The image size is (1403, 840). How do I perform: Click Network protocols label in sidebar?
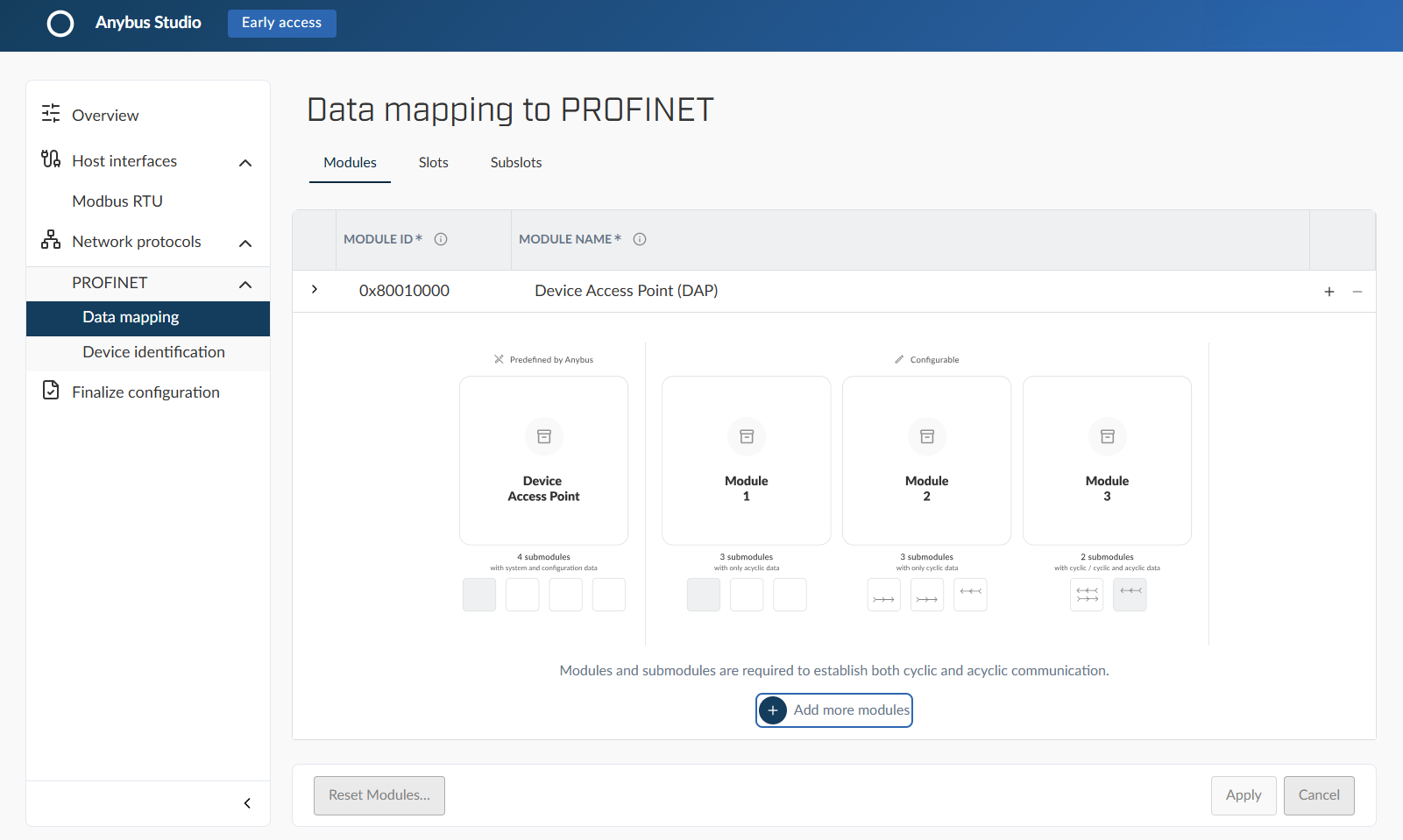(x=137, y=242)
